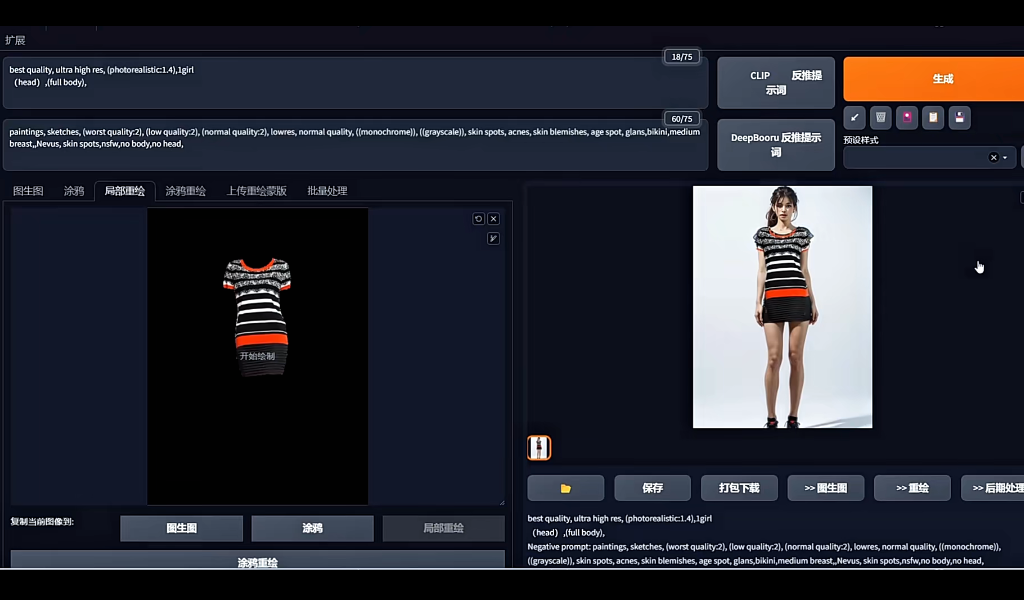1024x600 pixels.
Task: Copy image to 图生图 below canvas
Action: pos(182,528)
